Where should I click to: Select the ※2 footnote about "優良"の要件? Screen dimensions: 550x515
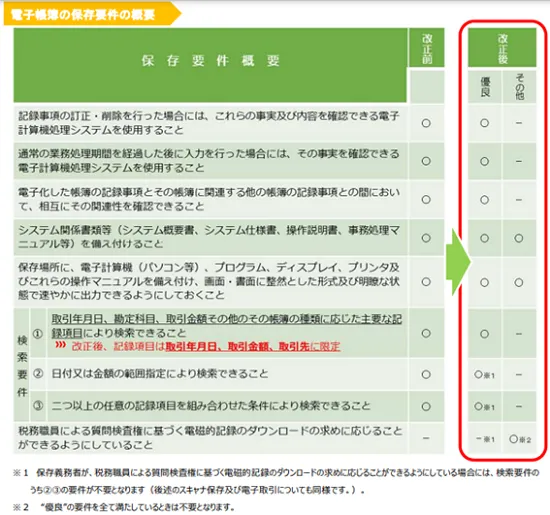pos(123,507)
